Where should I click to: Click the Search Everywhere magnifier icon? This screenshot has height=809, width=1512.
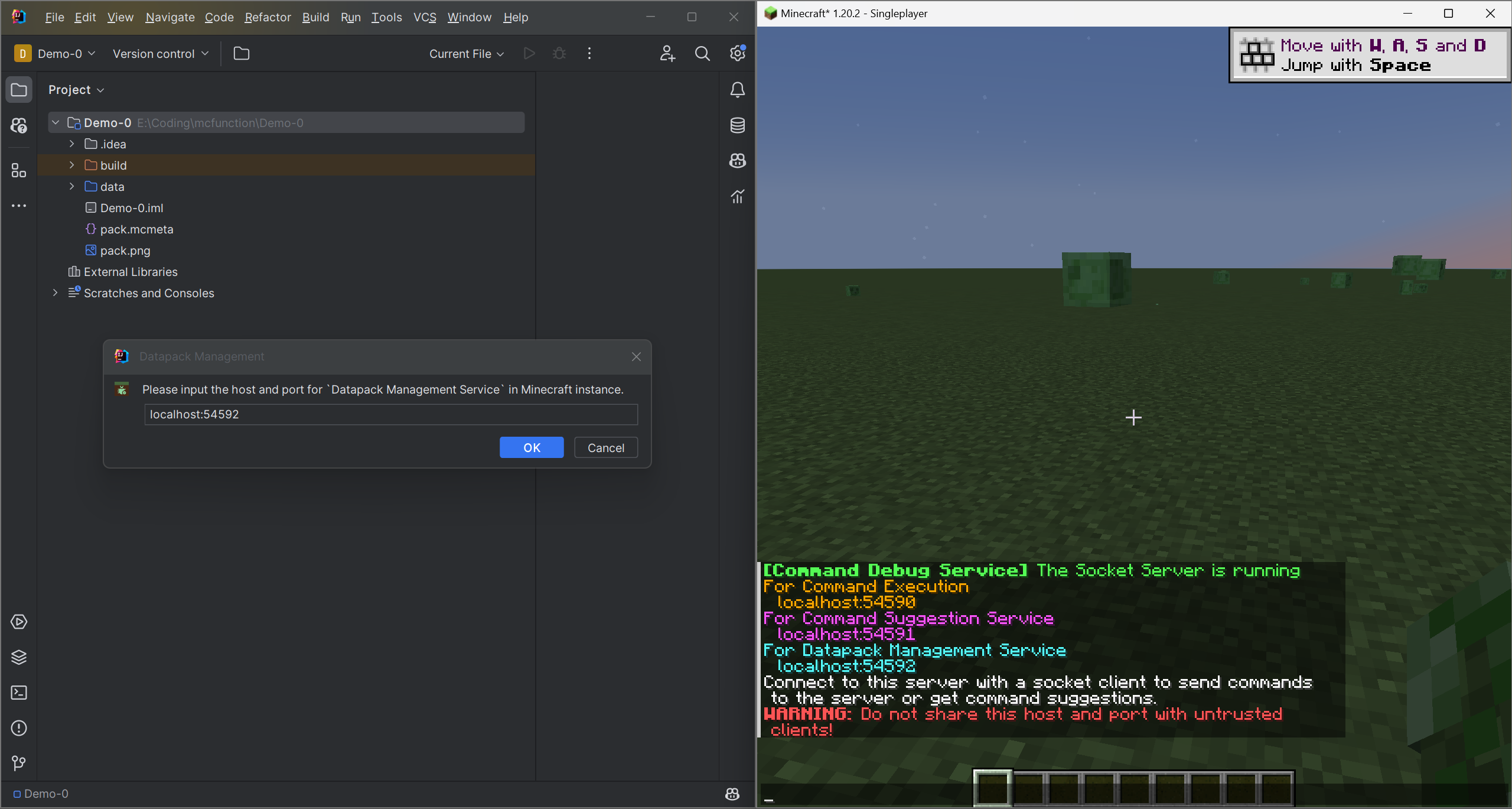pyautogui.click(x=702, y=54)
